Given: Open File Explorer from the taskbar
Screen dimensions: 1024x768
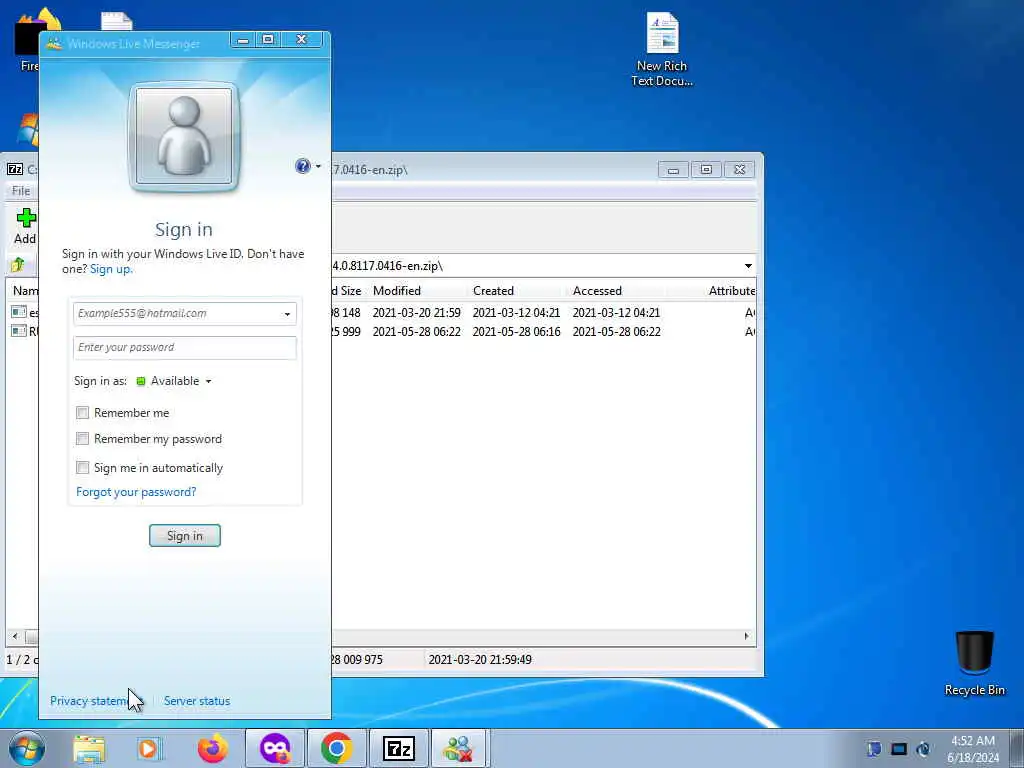Looking at the screenshot, I should pos(89,749).
